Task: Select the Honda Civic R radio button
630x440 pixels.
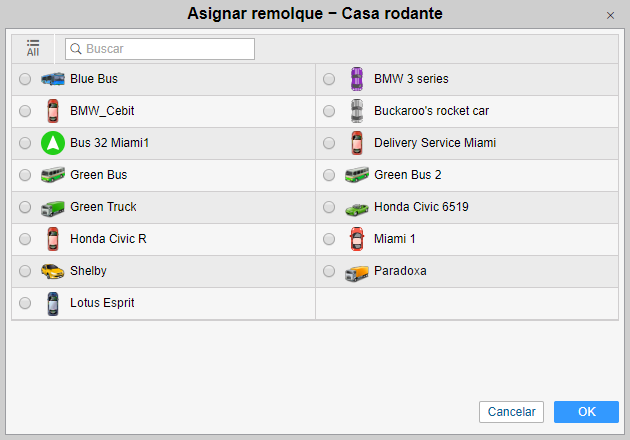Action: pos(25,239)
